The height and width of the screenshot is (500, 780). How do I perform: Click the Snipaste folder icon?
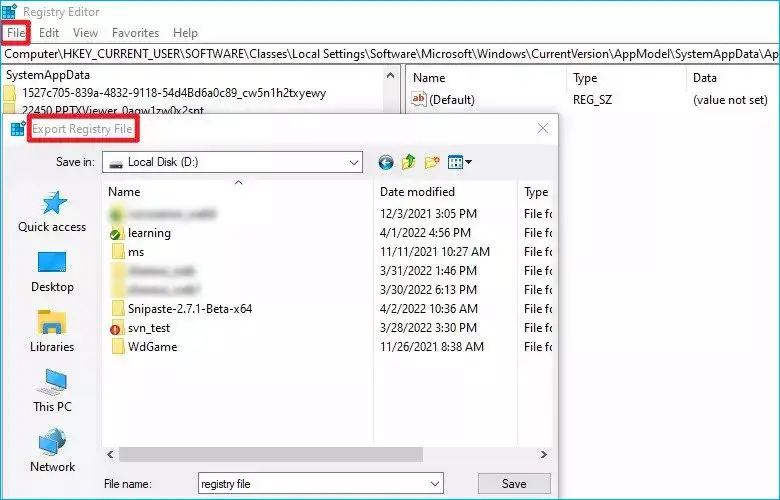tap(118, 308)
